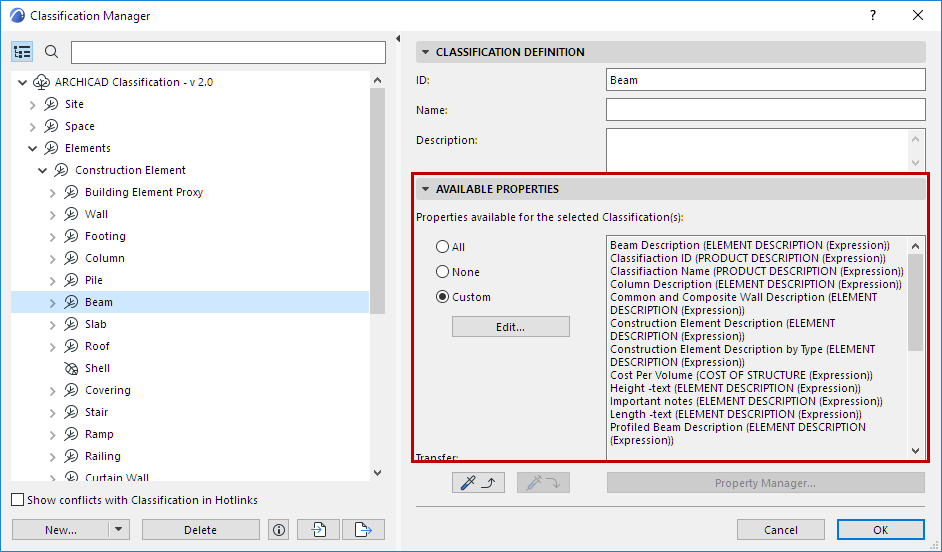Expand the Site tree node

tap(32, 105)
